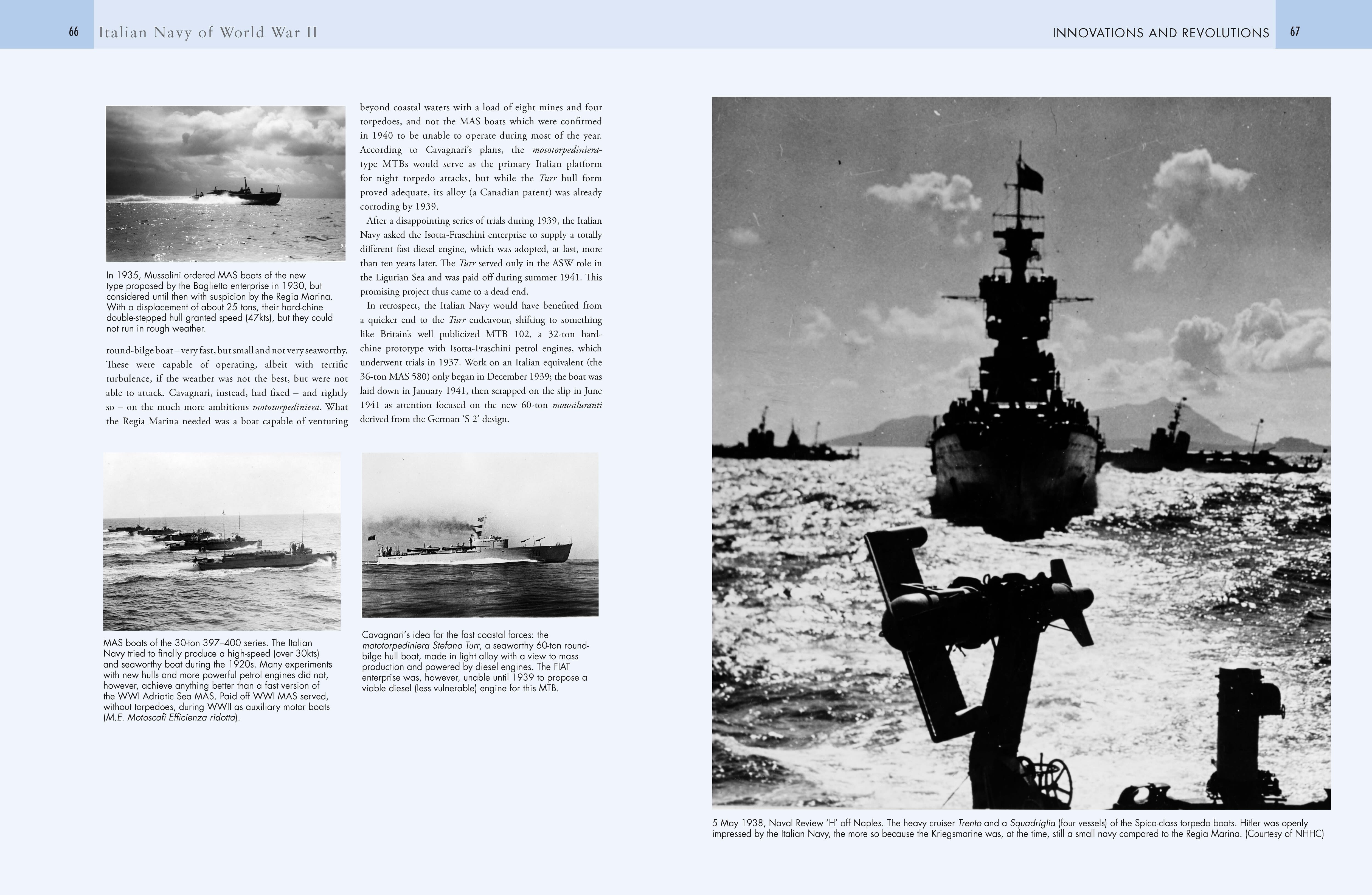Select the Stefano Turr mototorpediniera photo
Image resolution: width=1372 pixels, height=895 pixels.
pos(480,535)
